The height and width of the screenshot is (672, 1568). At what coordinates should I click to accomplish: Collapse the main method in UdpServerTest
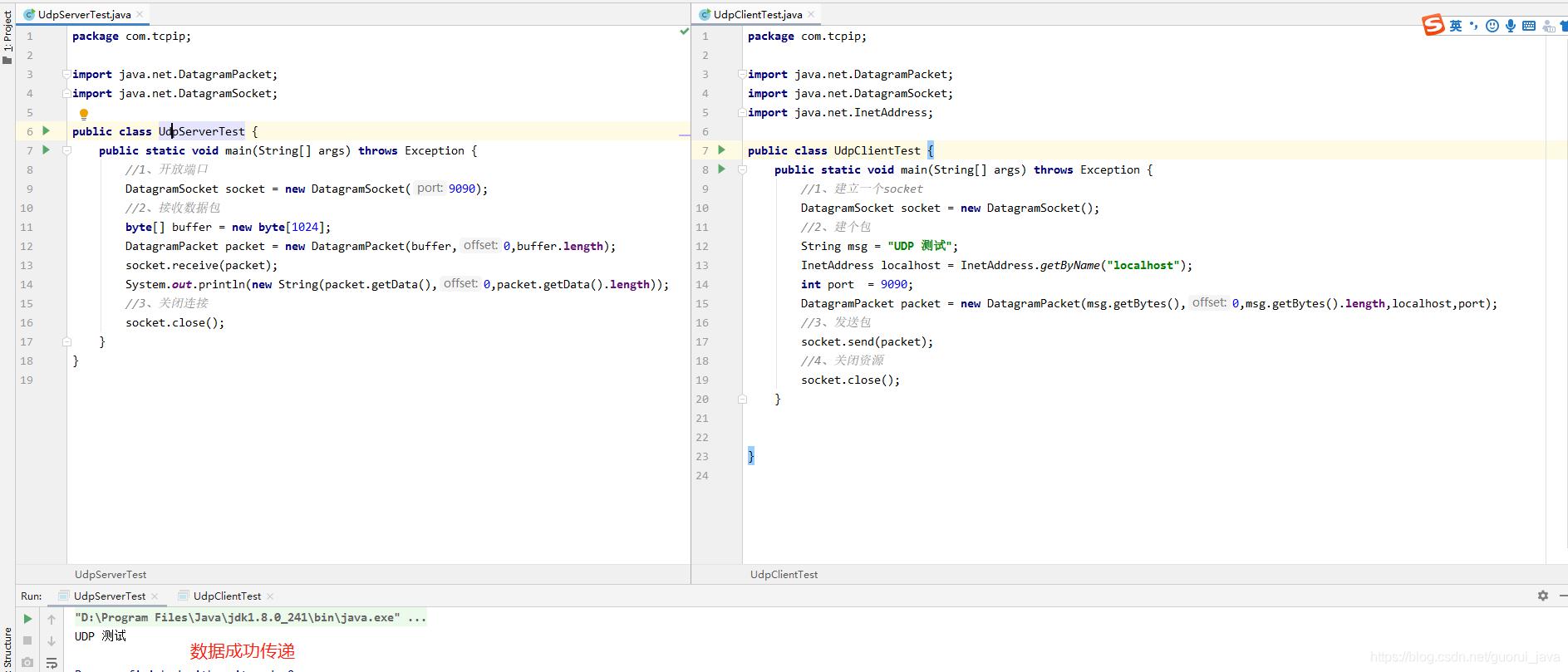pyautogui.click(x=67, y=150)
